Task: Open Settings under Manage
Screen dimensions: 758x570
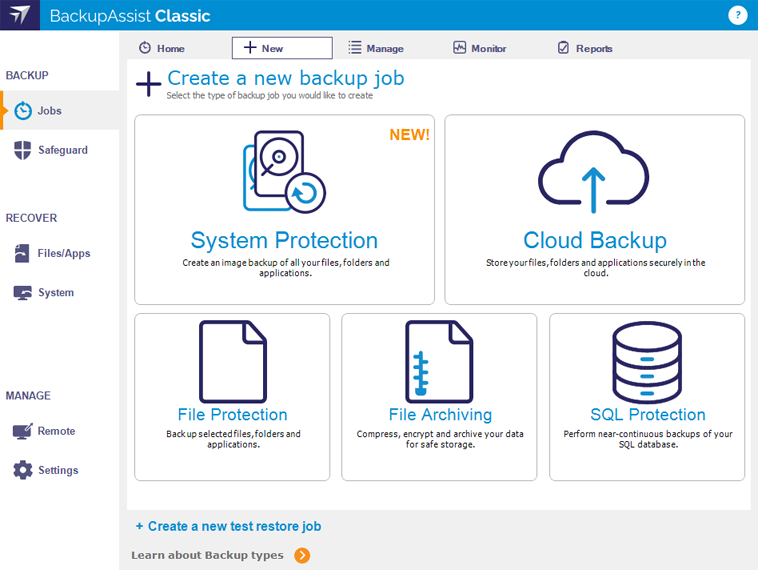Action: [59, 470]
